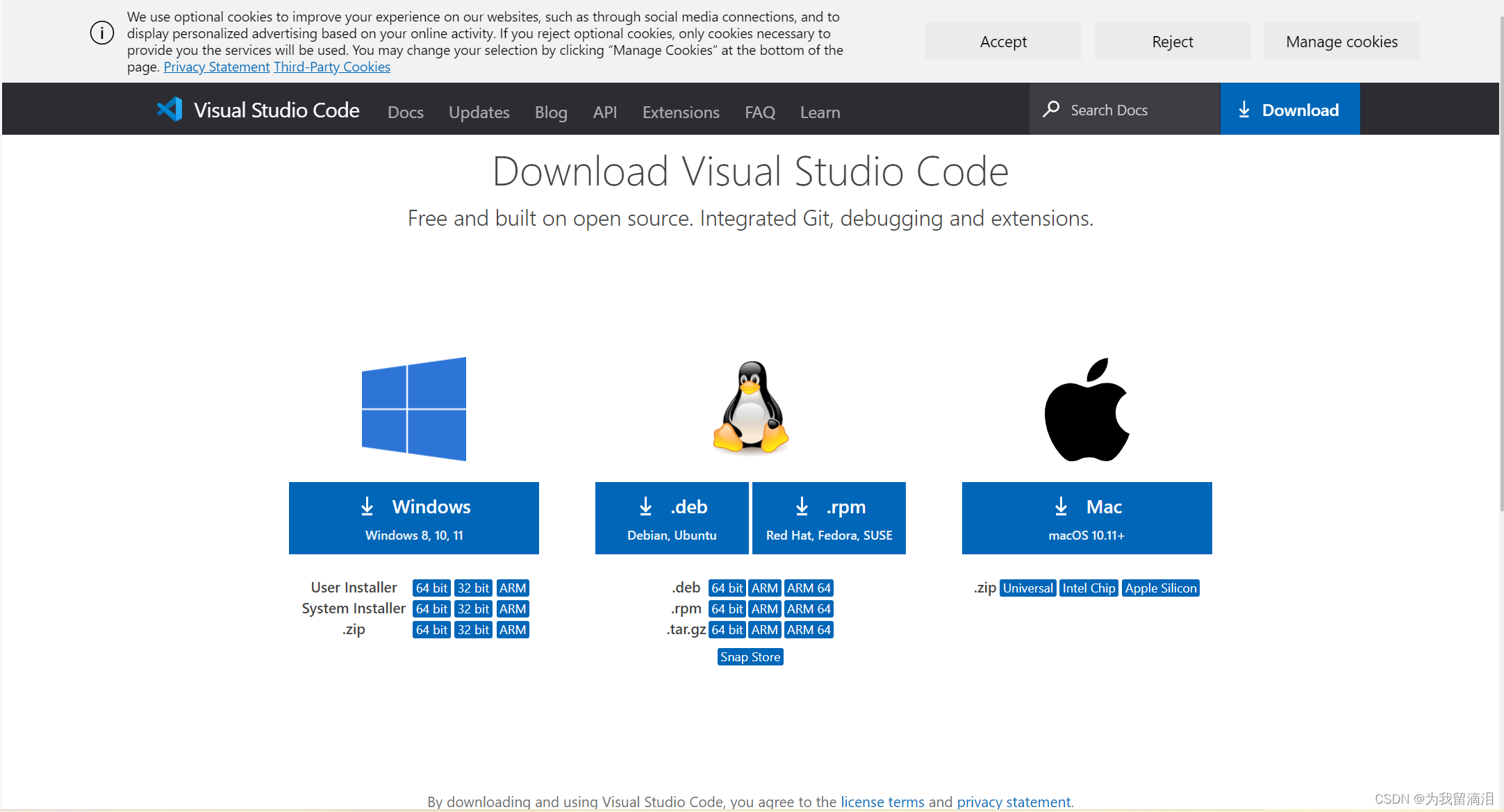Click the Linux Tux penguin image
This screenshot has width=1504, height=812.
pos(750,408)
